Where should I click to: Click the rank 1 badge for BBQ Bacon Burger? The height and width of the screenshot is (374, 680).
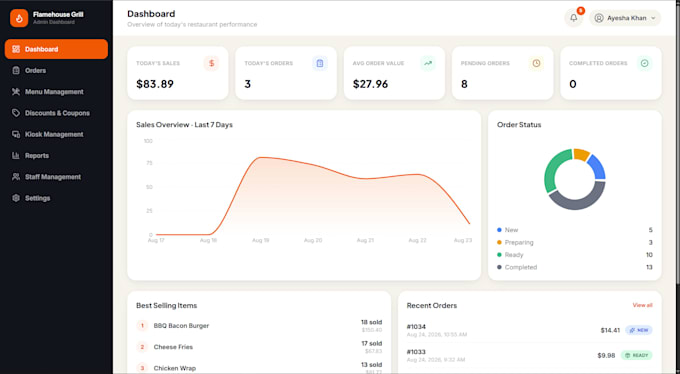[x=142, y=325]
